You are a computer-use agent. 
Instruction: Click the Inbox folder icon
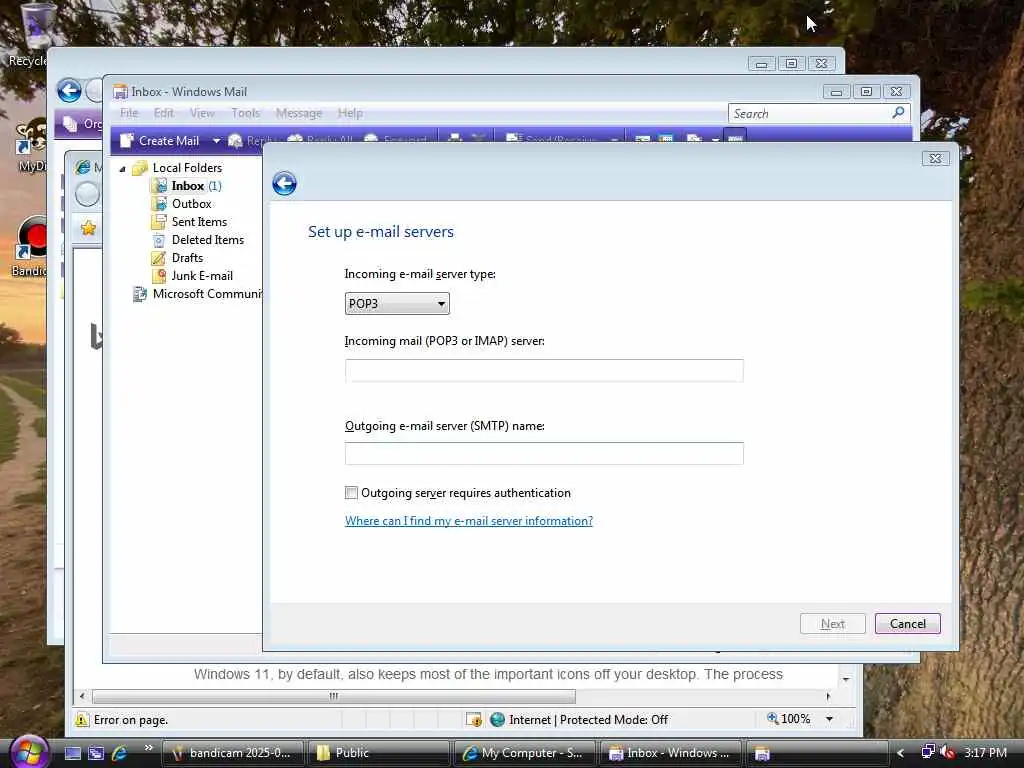click(x=159, y=186)
